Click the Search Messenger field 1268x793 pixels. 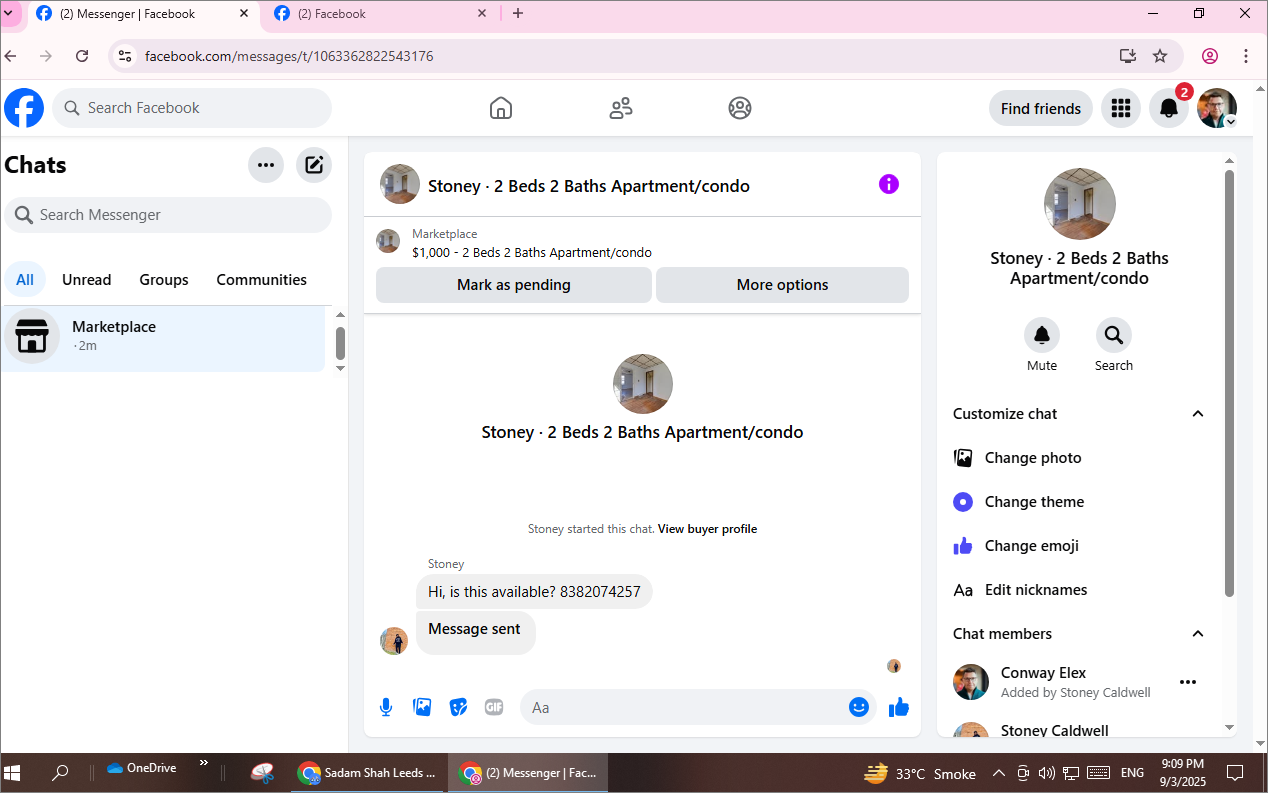(x=168, y=215)
